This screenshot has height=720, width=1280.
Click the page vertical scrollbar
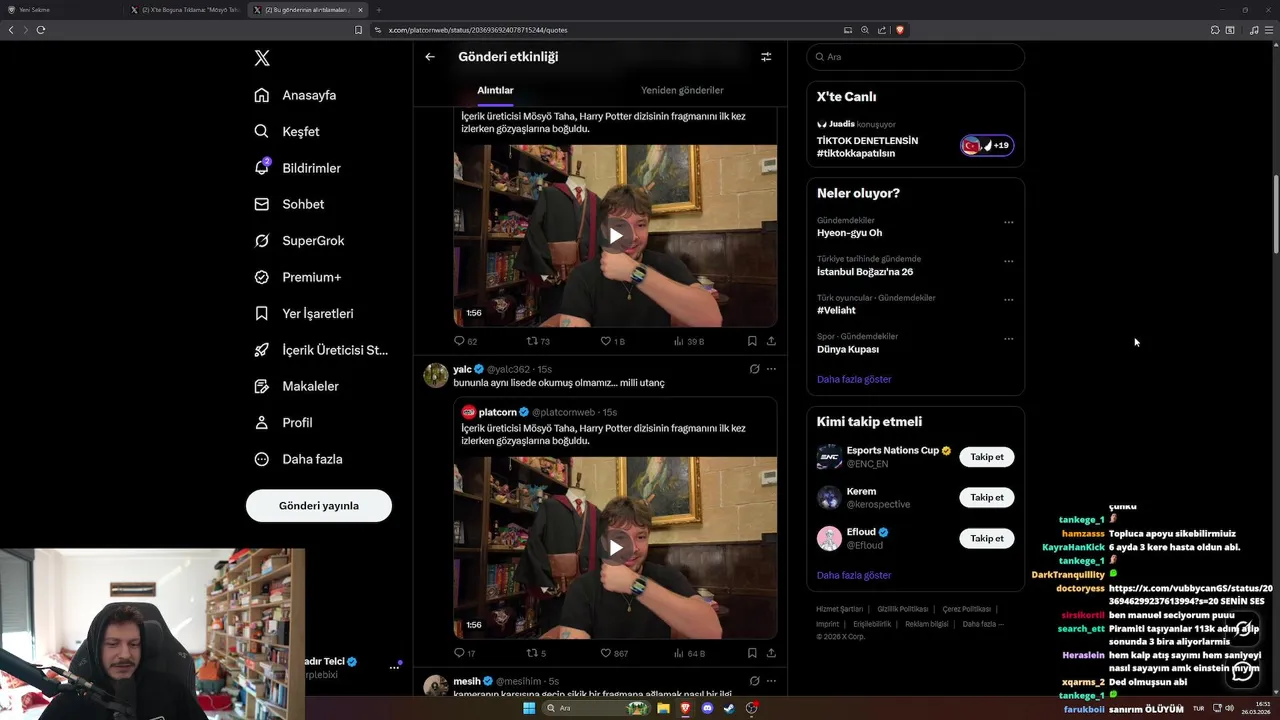click(1275, 215)
